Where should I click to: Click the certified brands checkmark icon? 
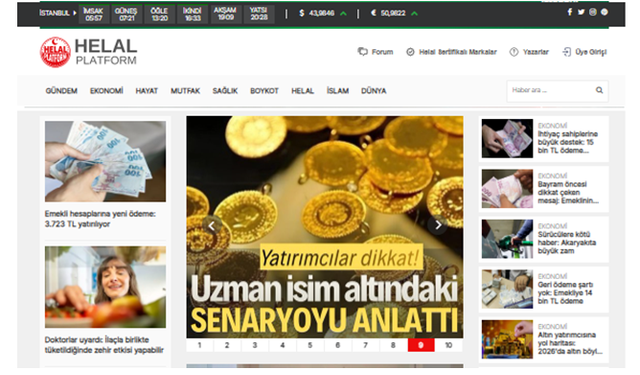point(410,52)
